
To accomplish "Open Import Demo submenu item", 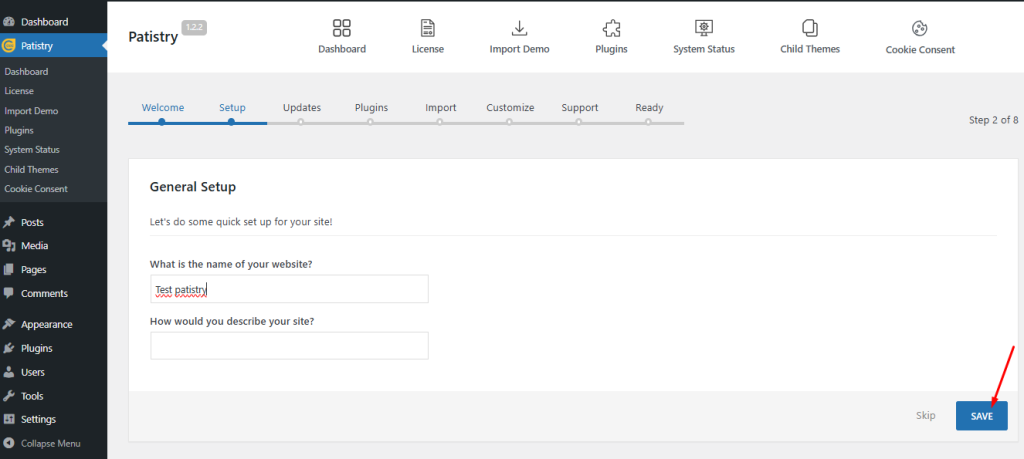I will coord(31,111).
